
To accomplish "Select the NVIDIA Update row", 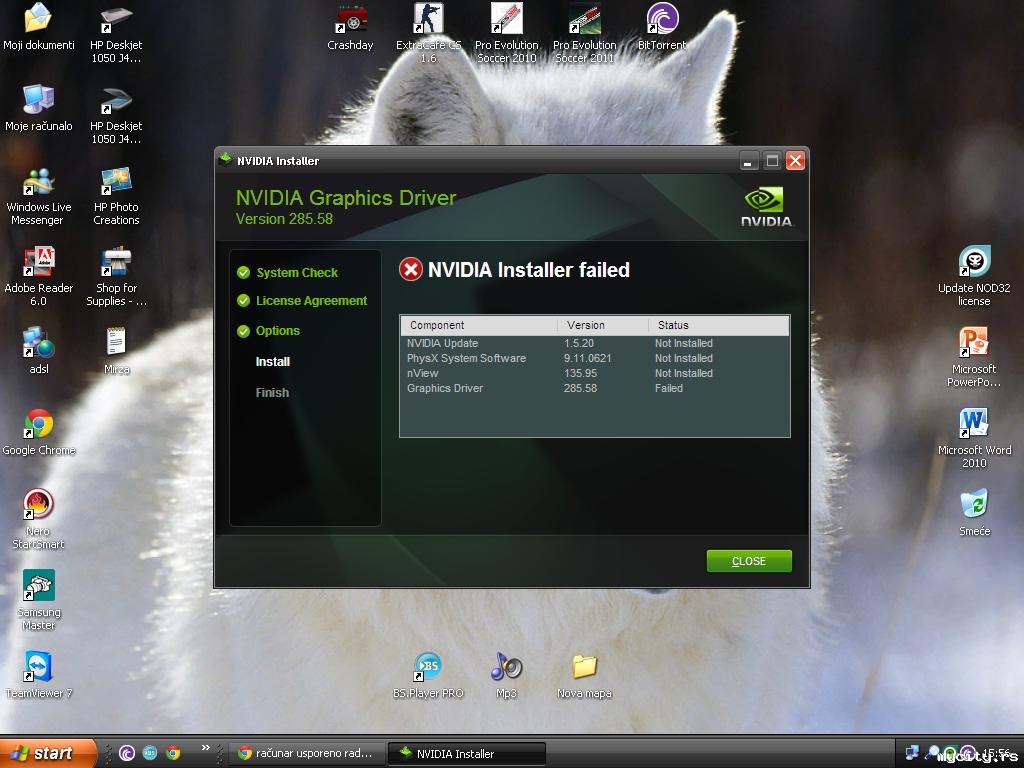I will pyautogui.click(x=594, y=344).
